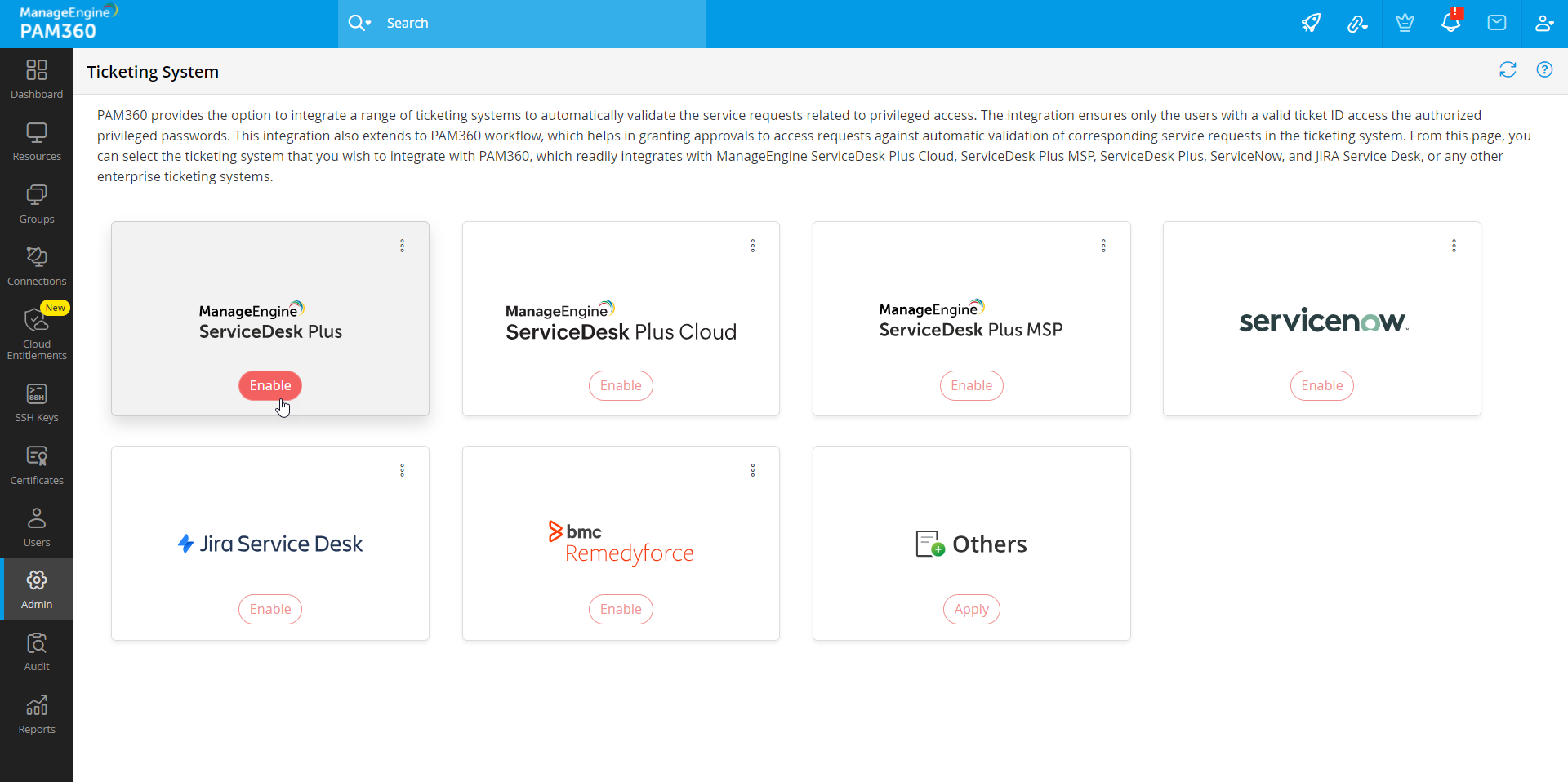Viewport: 1568px width, 782px height.
Task: Open notifications bell
Action: [1451, 21]
